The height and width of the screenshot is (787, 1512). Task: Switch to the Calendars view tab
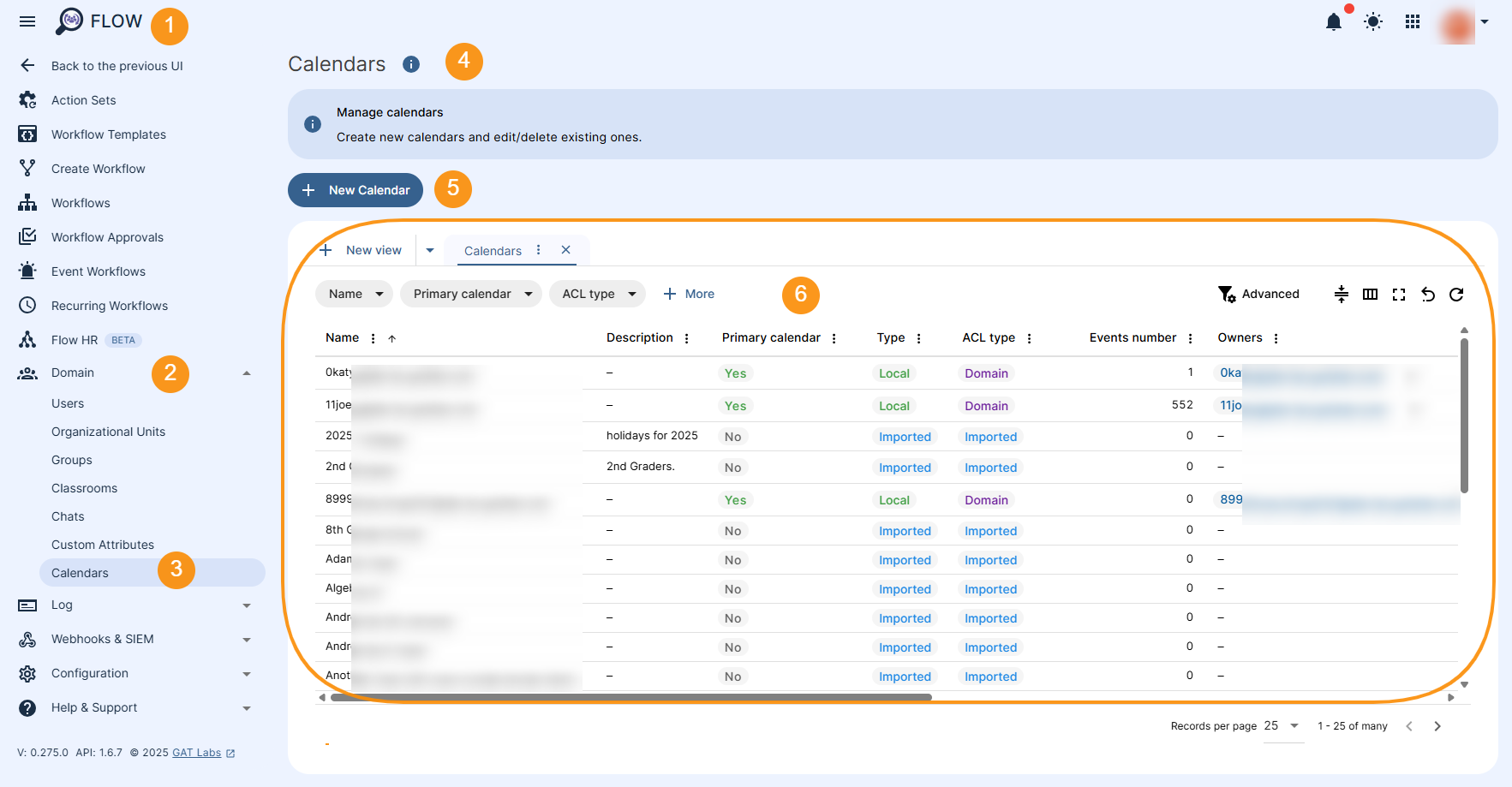point(493,250)
